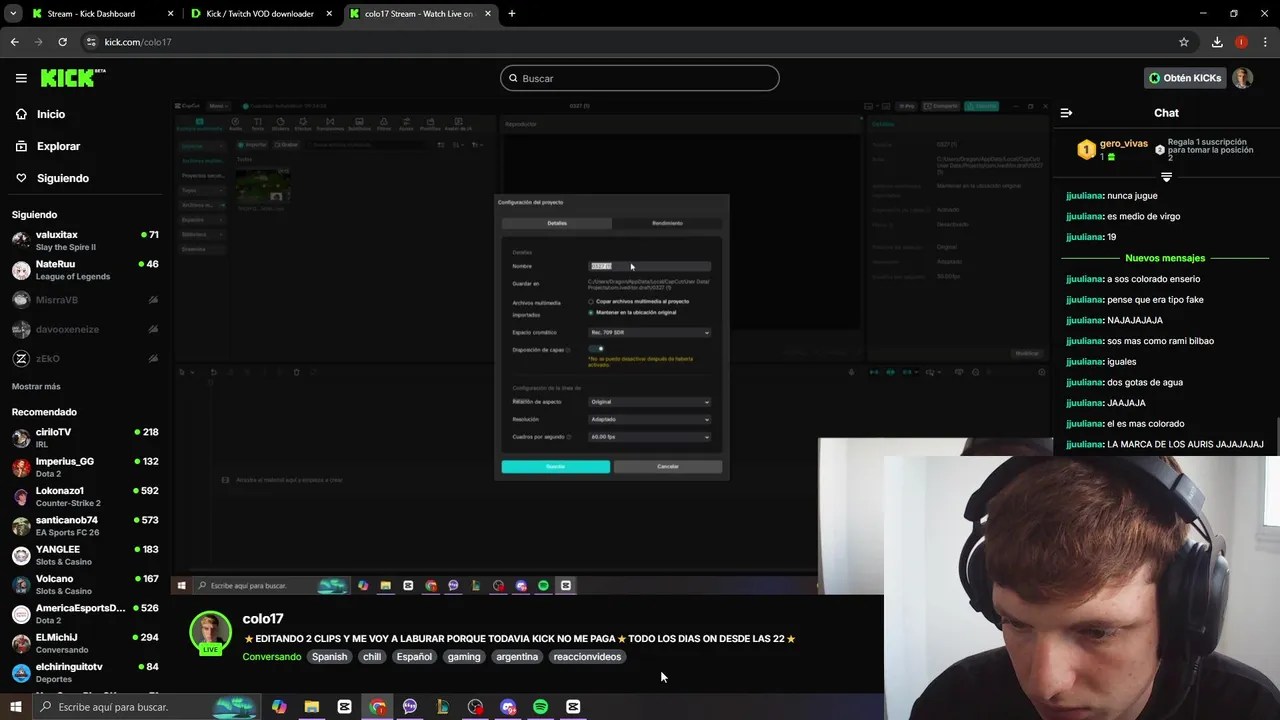Viewport: 1280px width, 720px height.
Task: Toggle the 'Disposición de capas' switch
Action: pyautogui.click(x=597, y=348)
